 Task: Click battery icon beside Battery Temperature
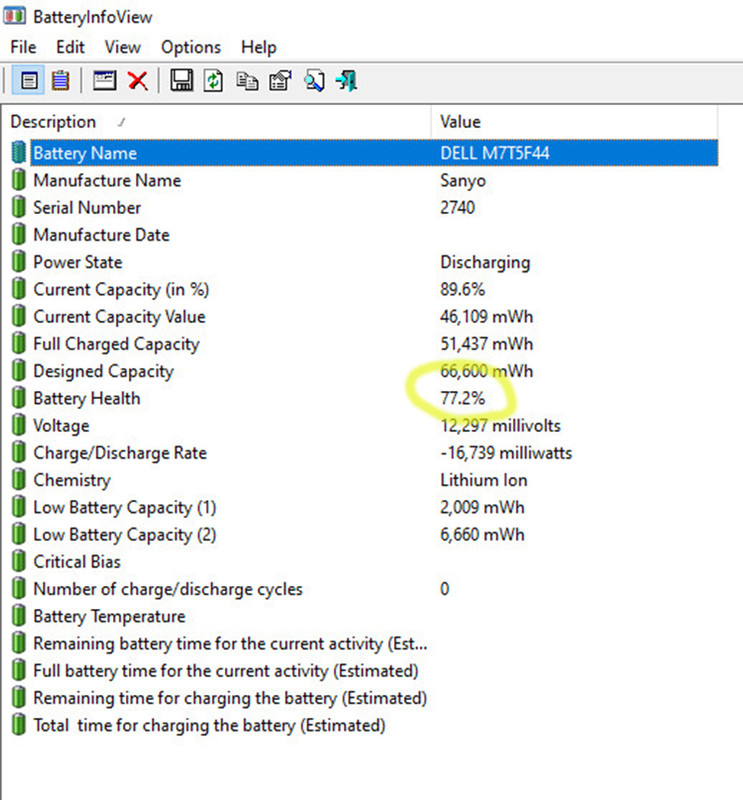(x=18, y=616)
